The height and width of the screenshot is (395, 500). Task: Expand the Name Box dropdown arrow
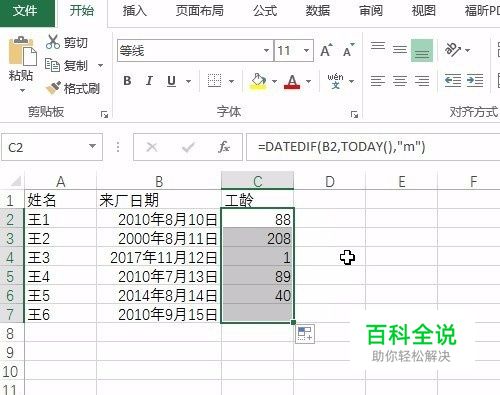click(x=92, y=147)
